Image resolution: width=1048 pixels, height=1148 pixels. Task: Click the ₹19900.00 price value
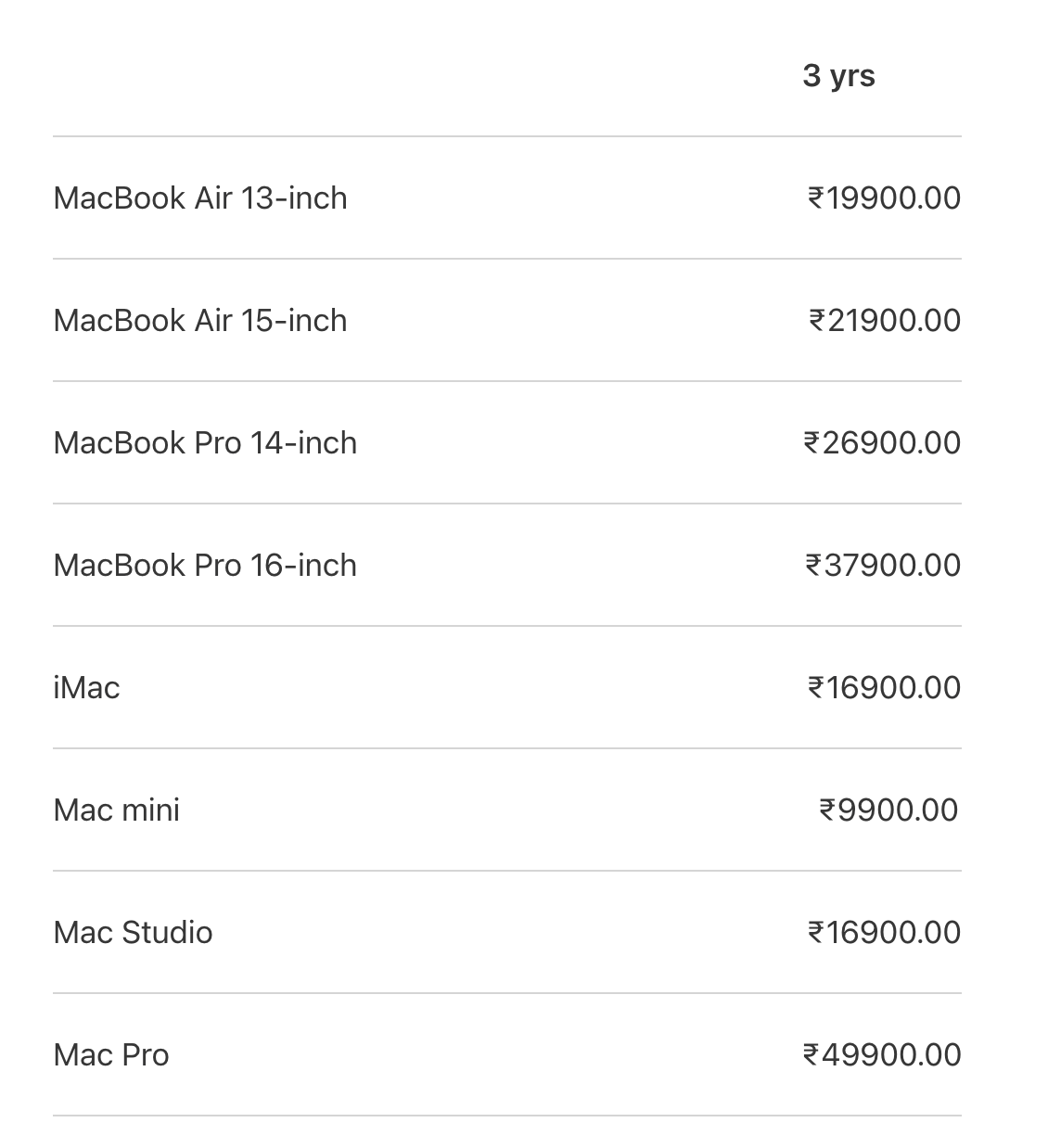coord(884,198)
